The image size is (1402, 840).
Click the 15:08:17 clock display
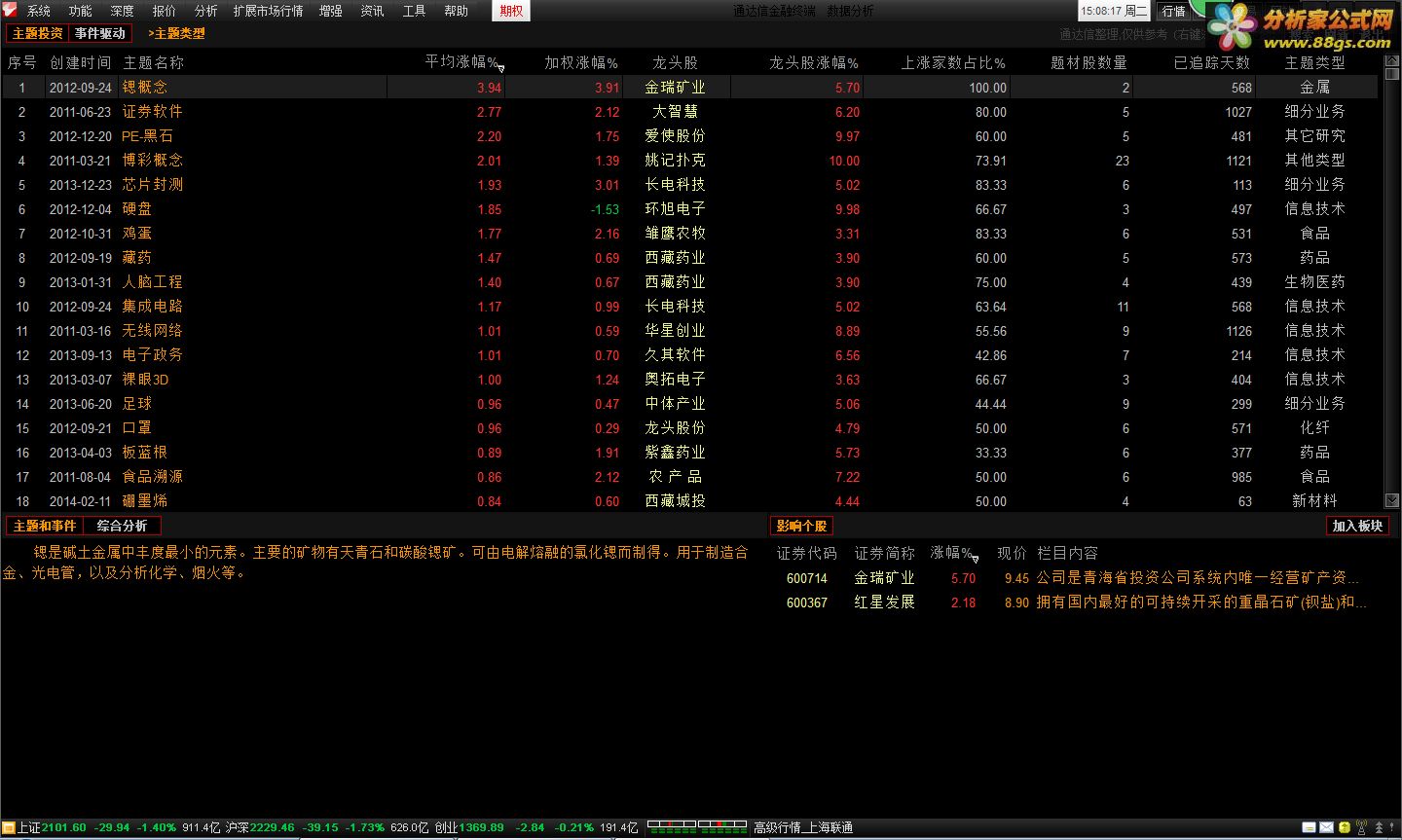(x=1114, y=11)
